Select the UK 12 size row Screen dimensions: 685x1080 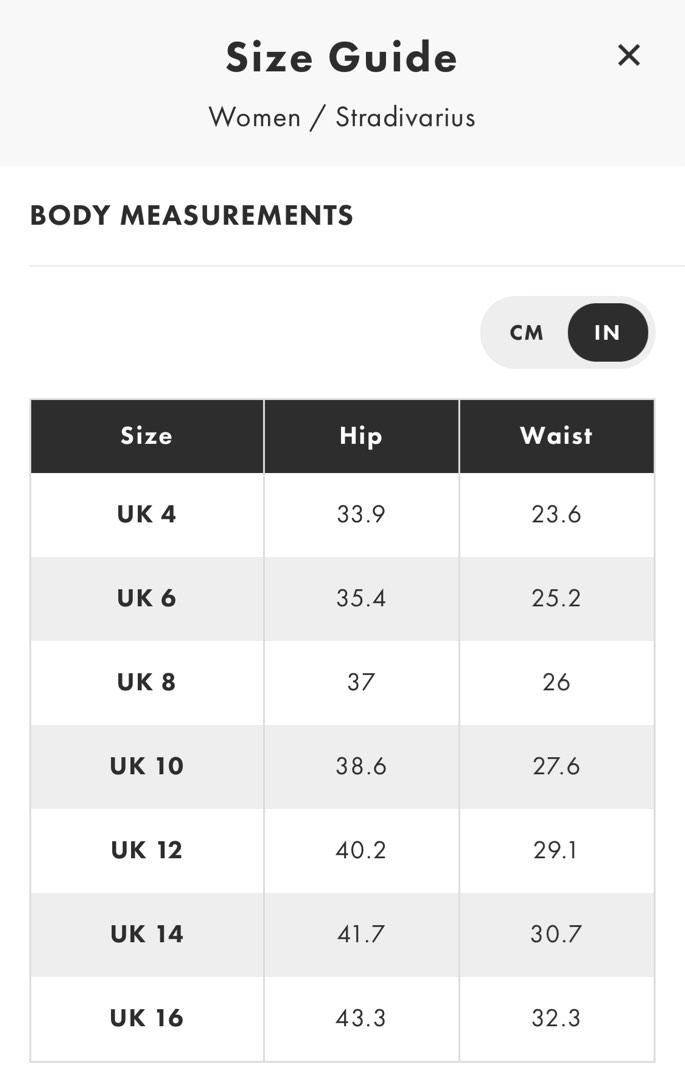coord(147,850)
